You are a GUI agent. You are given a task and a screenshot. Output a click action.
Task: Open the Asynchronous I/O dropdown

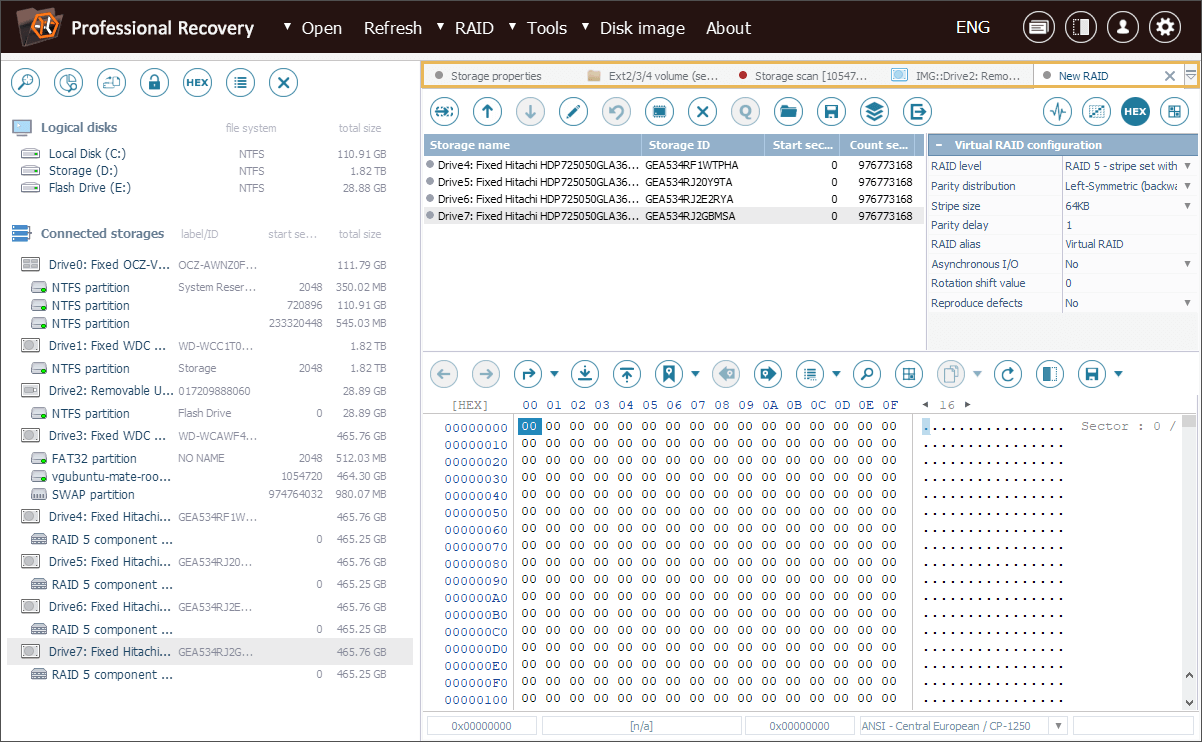pyautogui.click(x=1187, y=264)
